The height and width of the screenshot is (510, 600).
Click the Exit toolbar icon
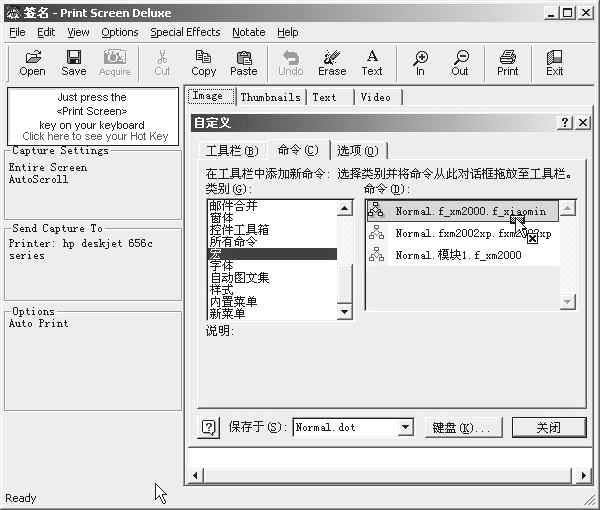(554, 63)
